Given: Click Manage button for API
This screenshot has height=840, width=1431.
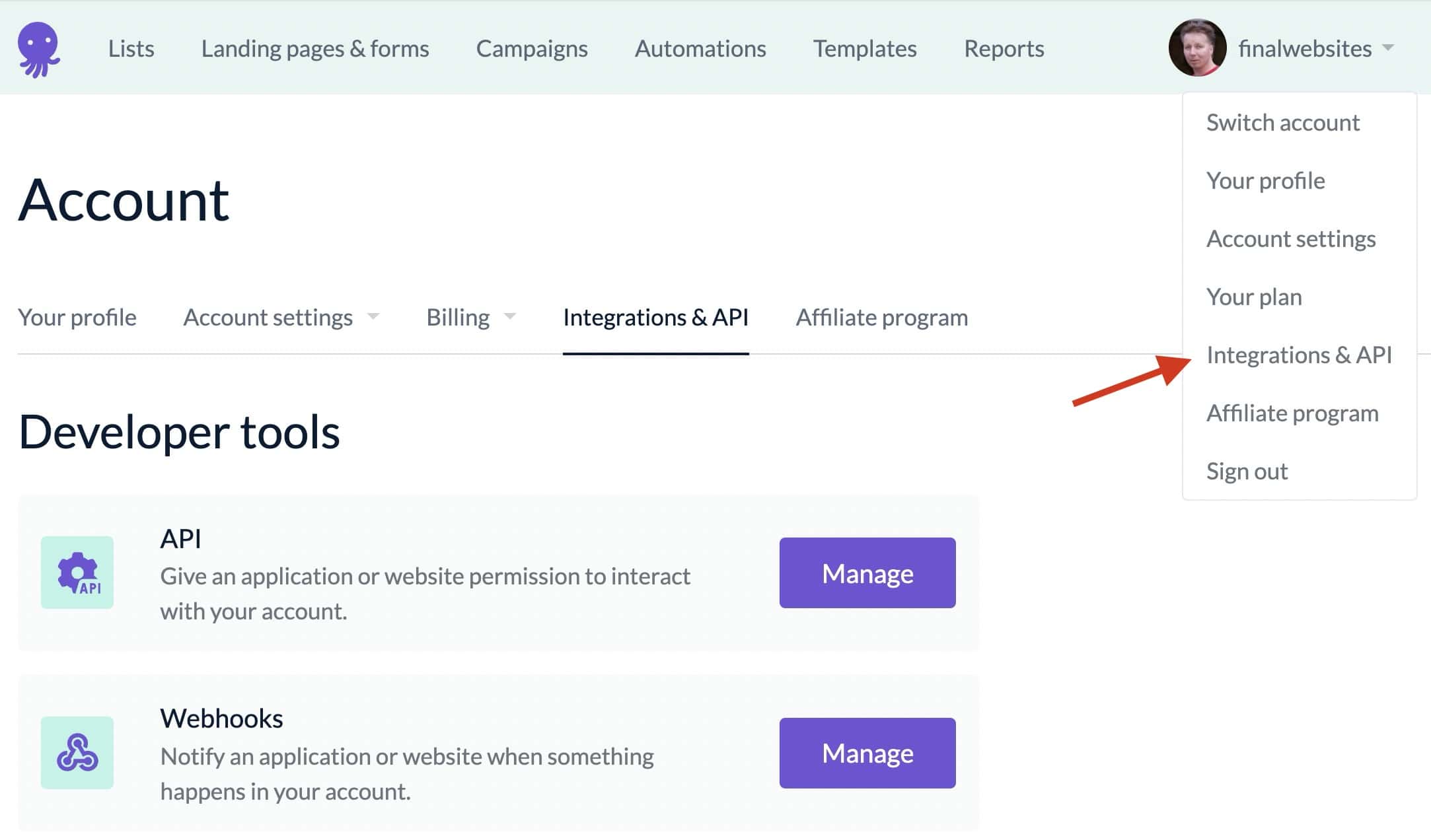Looking at the screenshot, I should coord(867,573).
